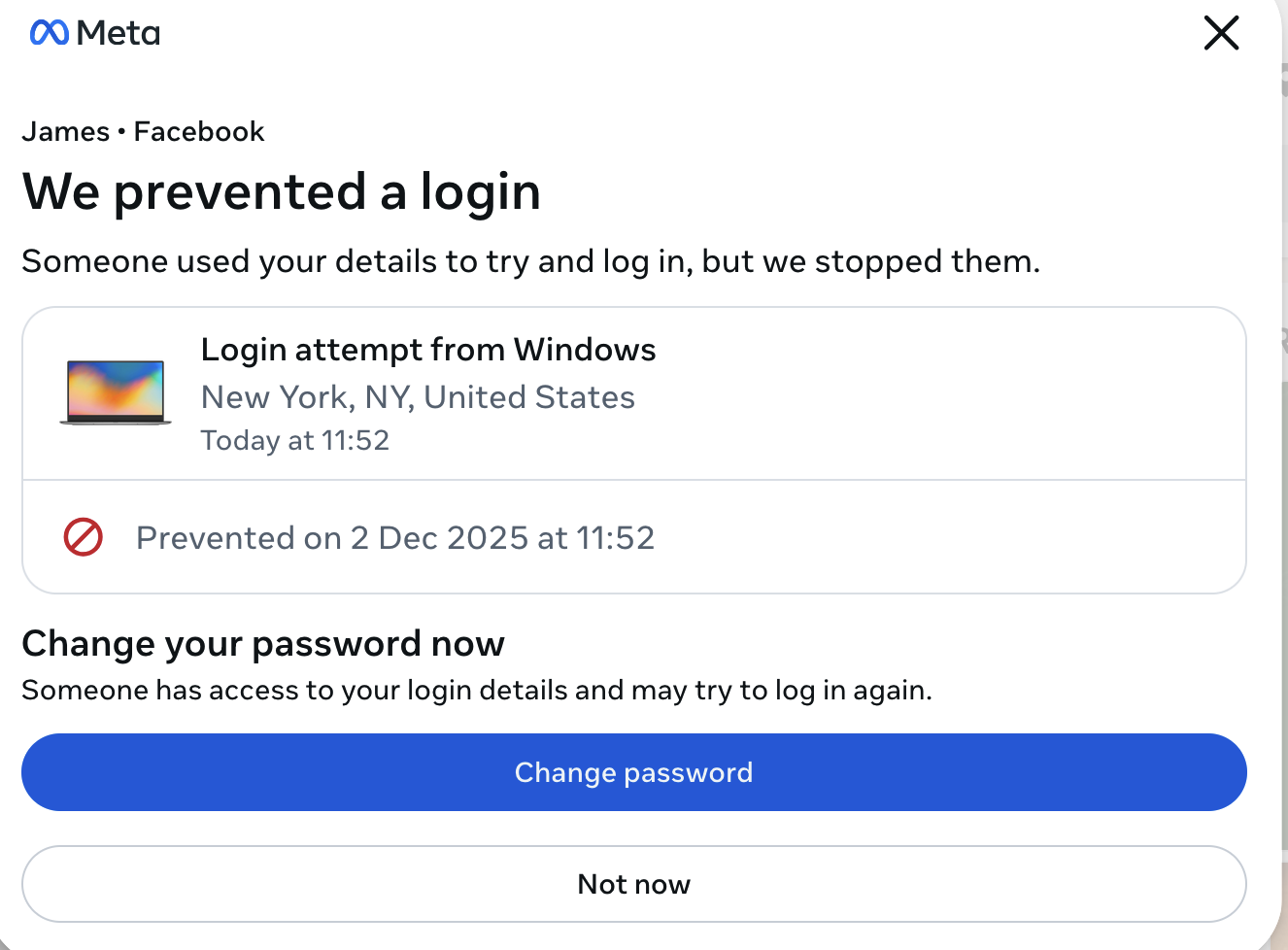Click the Meta infinity logo icon
Screen dimensions: 1288x950
click(x=50, y=33)
